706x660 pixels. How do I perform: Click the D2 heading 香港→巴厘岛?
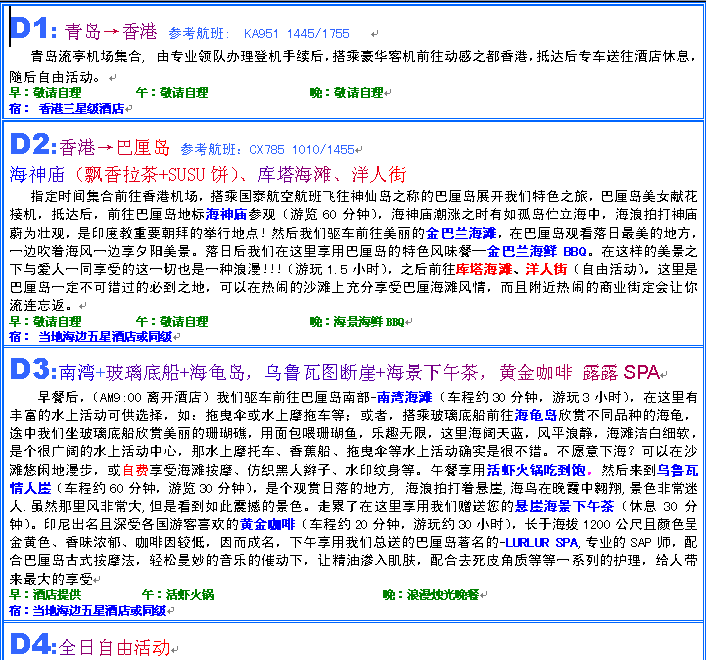pyautogui.click(x=109, y=148)
